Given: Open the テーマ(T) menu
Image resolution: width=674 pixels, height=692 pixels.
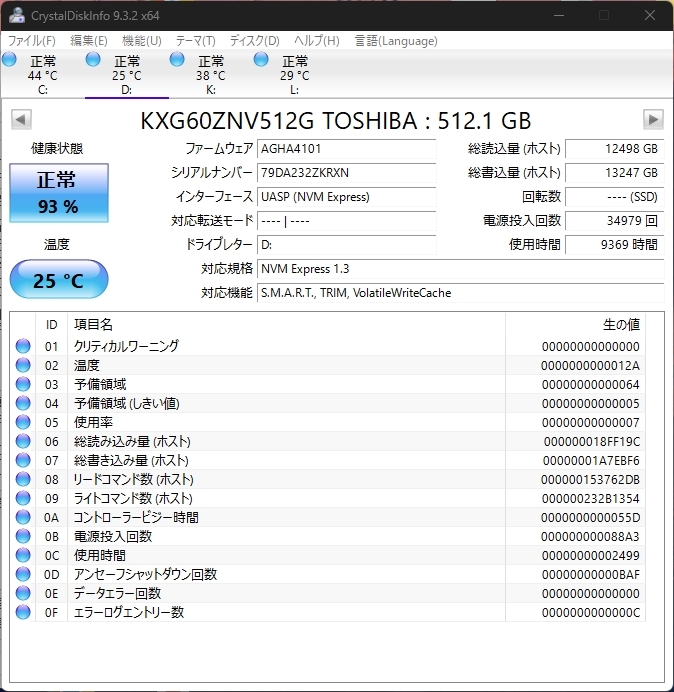Looking at the screenshot, I should [x=195, y=41].
